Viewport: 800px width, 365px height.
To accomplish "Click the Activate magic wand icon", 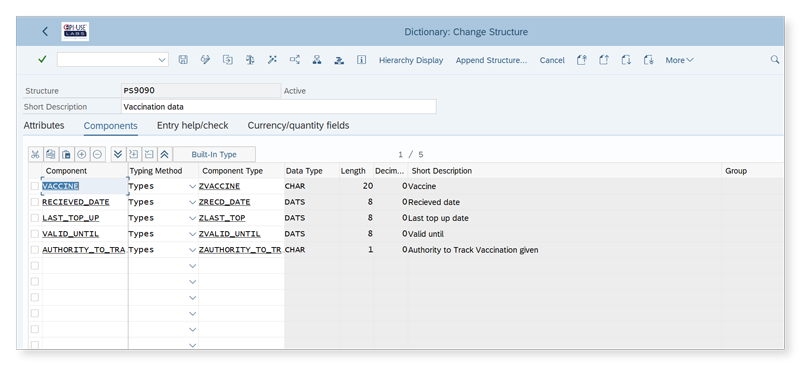I will 272,60.
